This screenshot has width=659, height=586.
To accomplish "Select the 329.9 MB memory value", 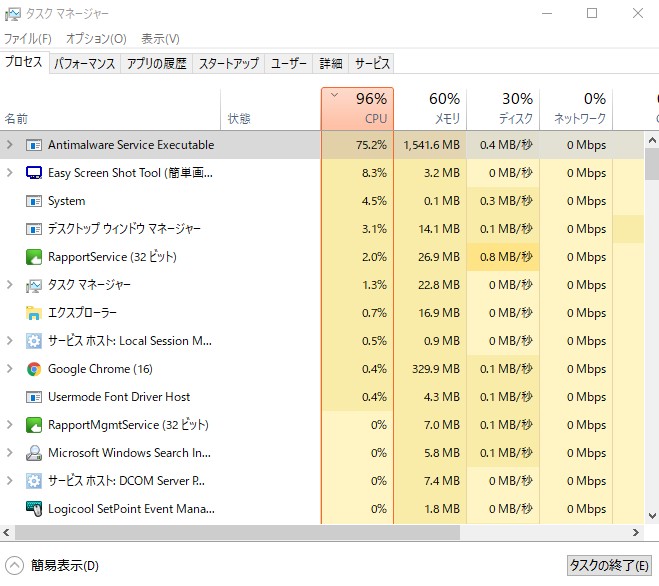I will point(436,369).
